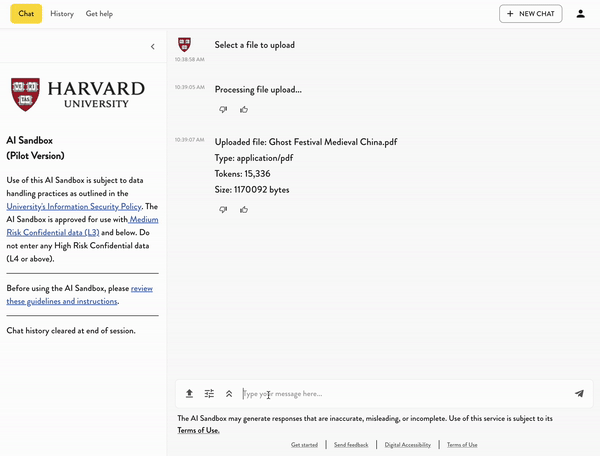Image resolution: width=600 pixels, height=456 pixels.
Task: Open the user account profile icon
Action: click(581, 14)
